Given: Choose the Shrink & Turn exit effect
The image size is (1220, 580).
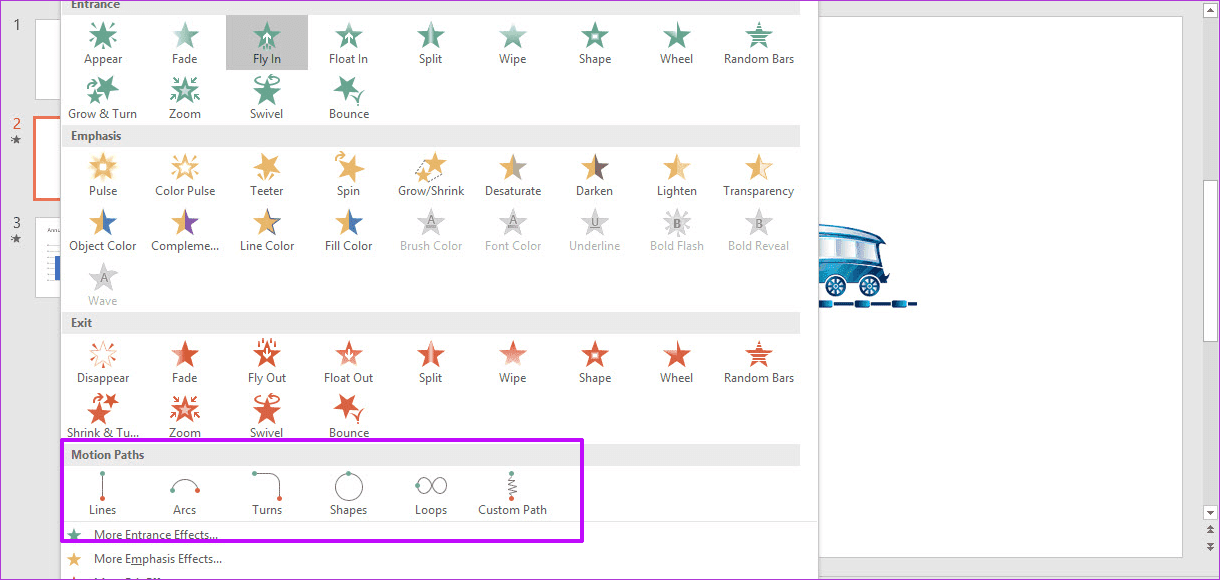Looking at the screenshot, I should (103, 416).
